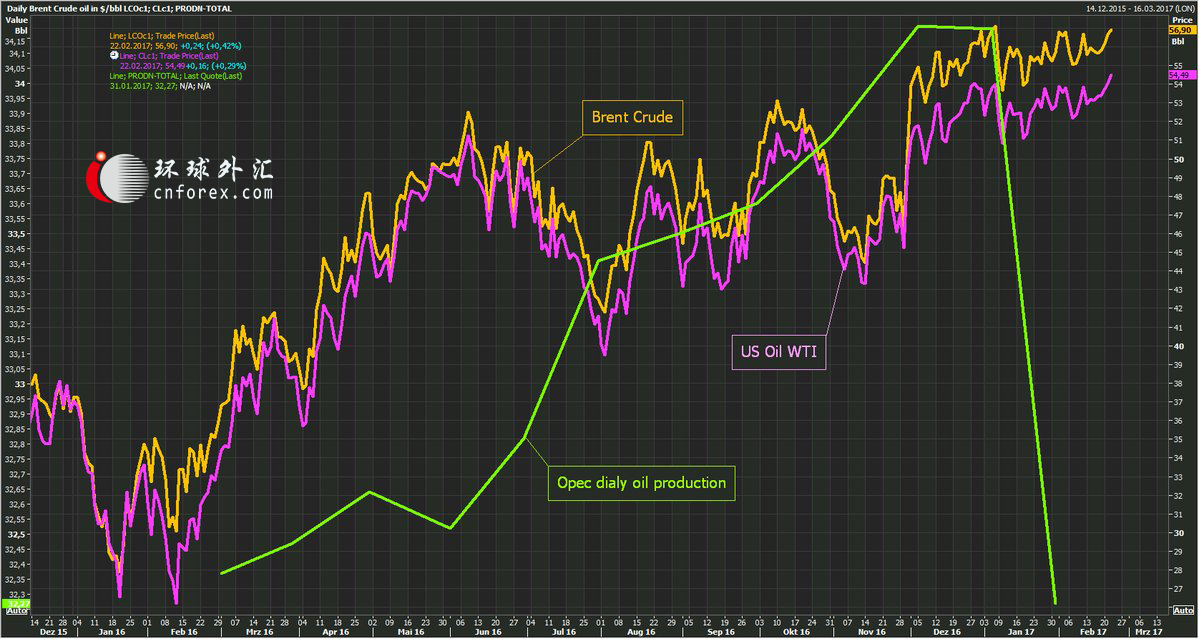
Task: Click the 'Feb 16' month label on the time axis
Action: coord(182,633)
